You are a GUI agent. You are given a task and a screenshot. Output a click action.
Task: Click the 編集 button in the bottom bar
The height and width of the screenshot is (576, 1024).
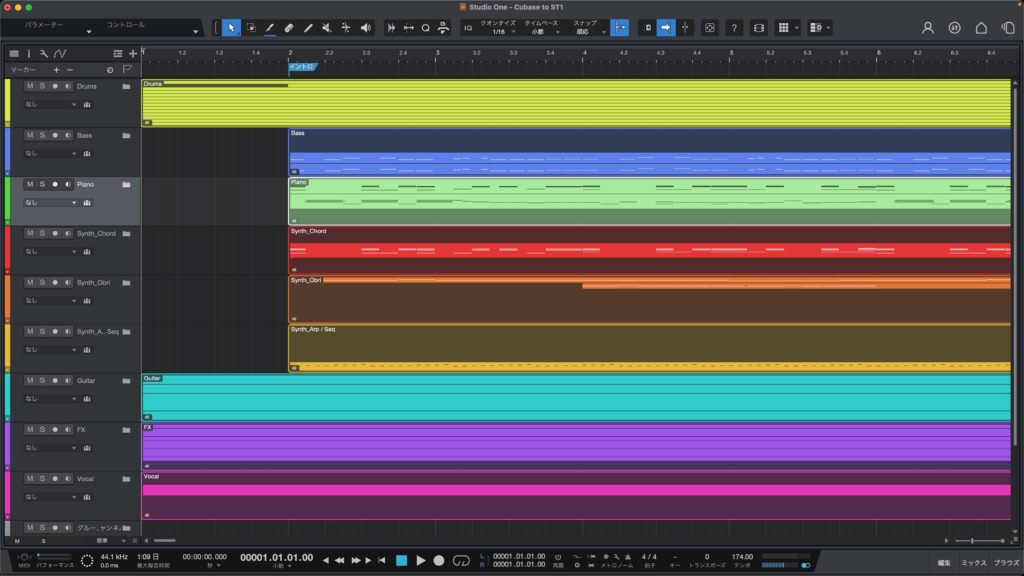pos(945,561)
